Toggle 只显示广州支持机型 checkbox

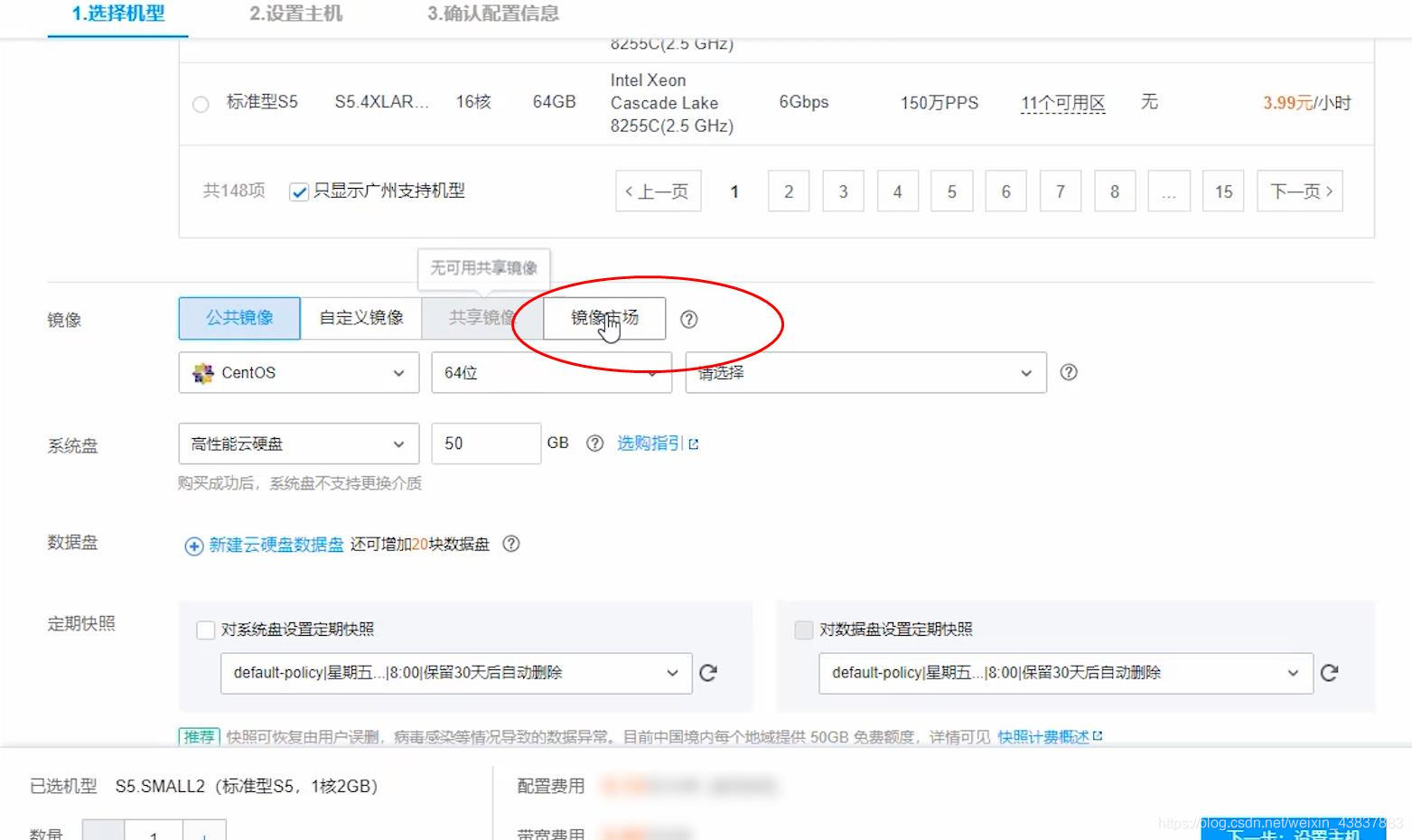pos(299,191)
